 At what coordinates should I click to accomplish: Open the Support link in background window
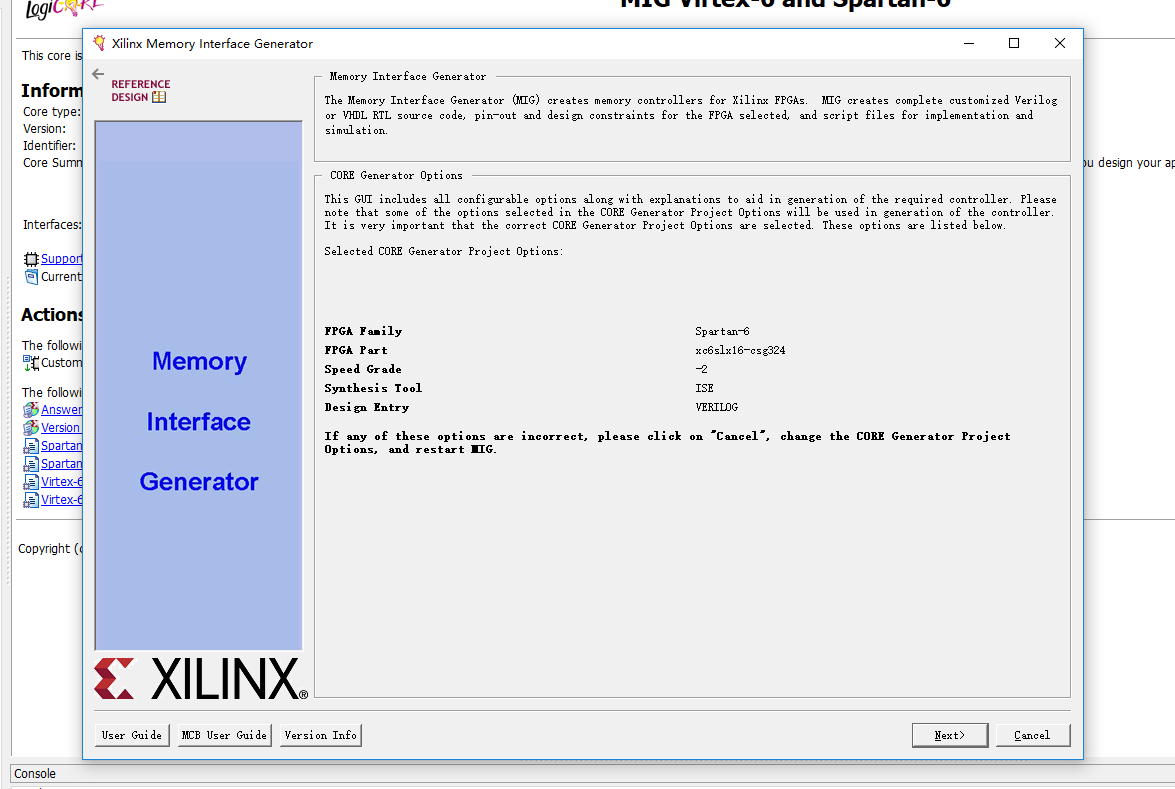click(x=61, y=259)
